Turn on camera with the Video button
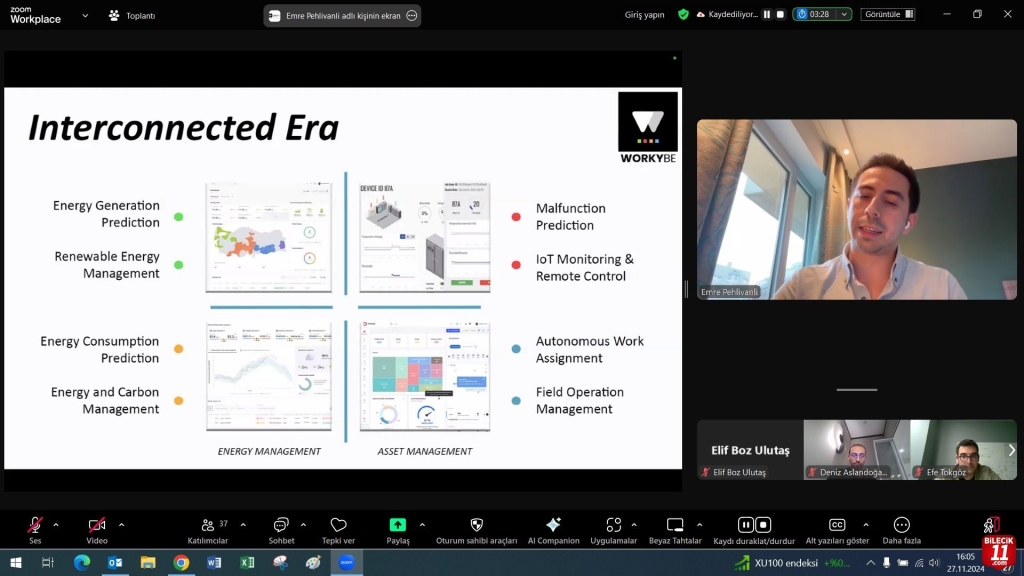 tap(97, 525)
